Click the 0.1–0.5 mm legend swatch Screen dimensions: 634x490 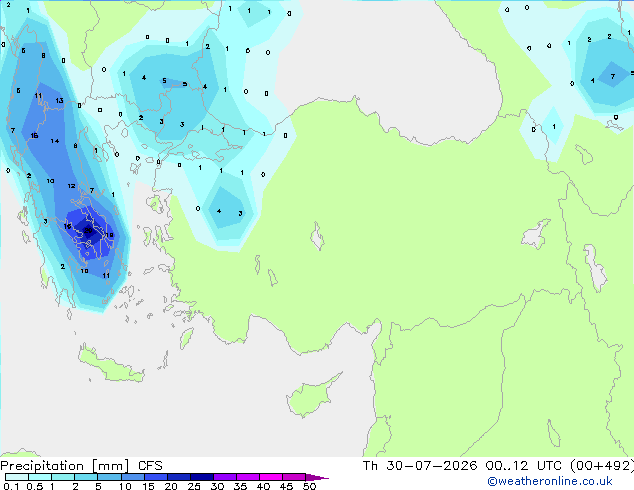(17, 477)
